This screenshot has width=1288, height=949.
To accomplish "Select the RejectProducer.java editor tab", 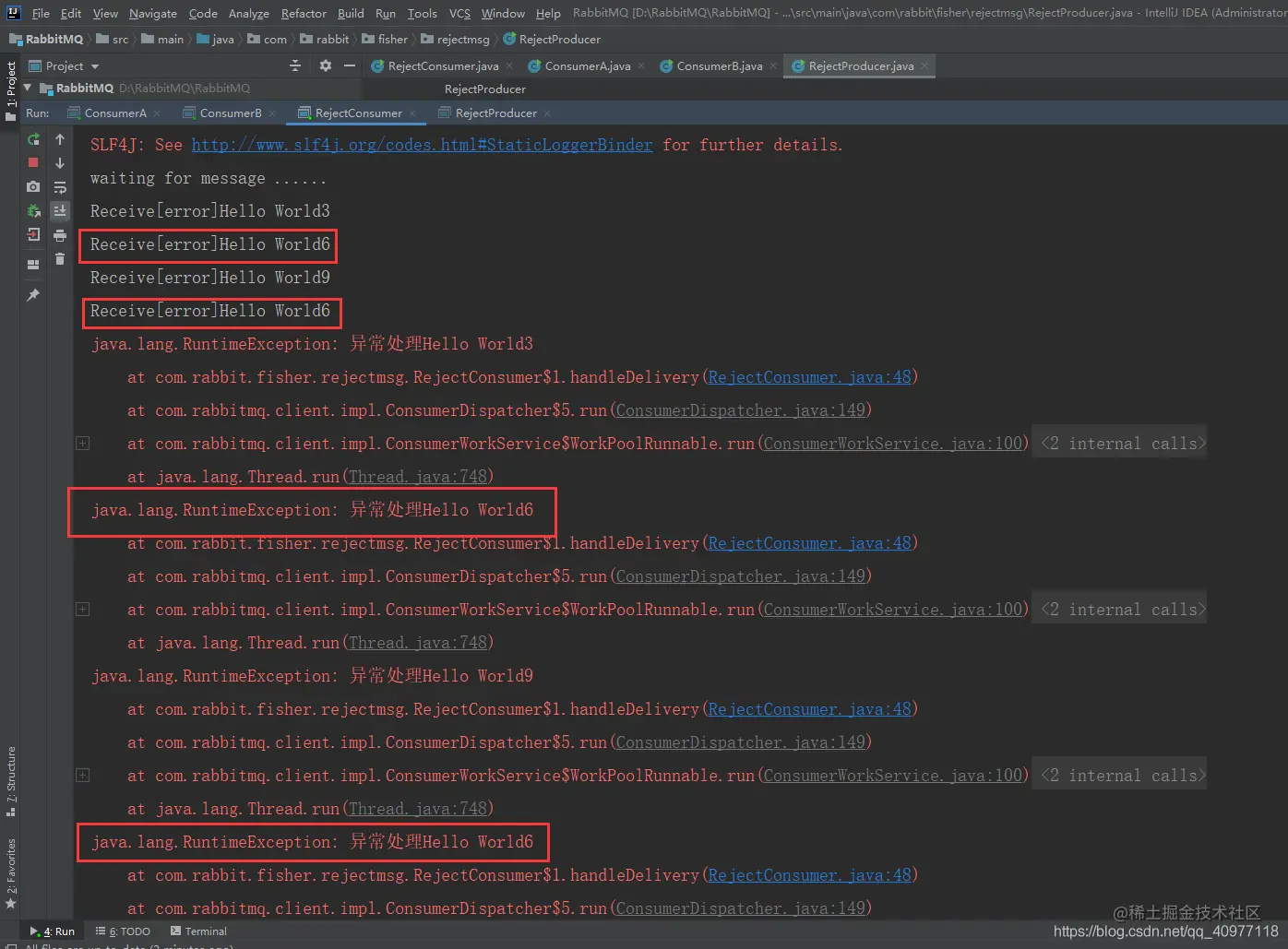I will coord(861,66).
